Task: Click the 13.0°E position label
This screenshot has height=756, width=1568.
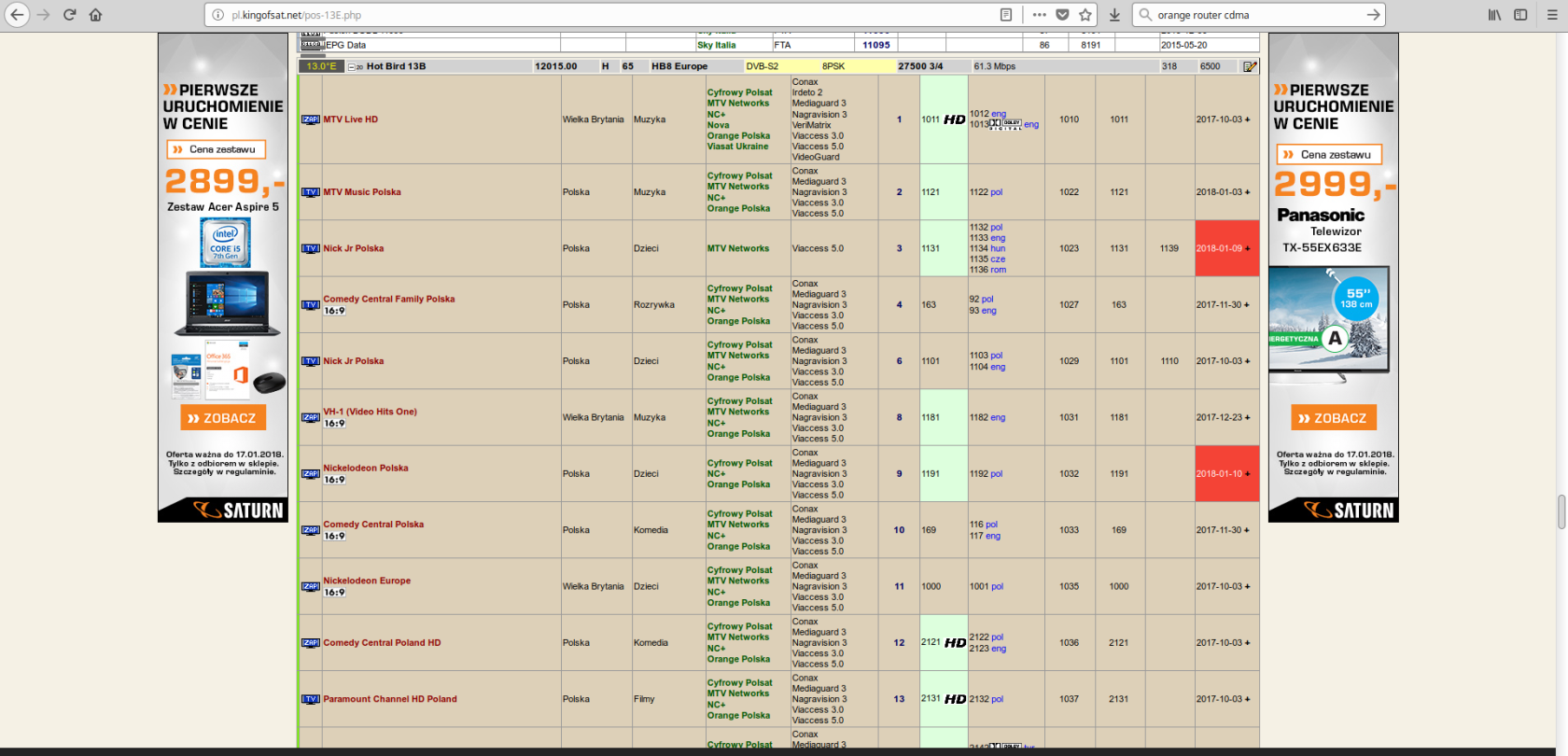Action: [x=321, y=66]
